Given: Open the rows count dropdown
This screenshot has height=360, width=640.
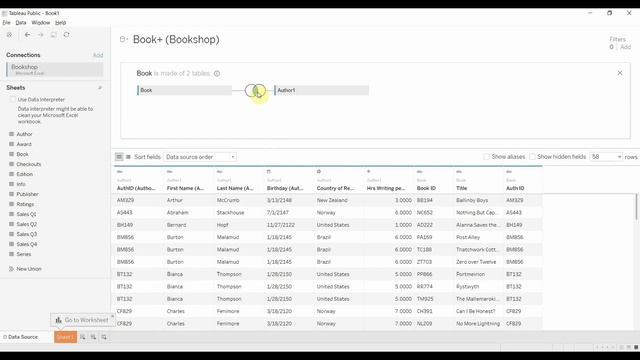Looking at the screenshot, I should 606,157.
